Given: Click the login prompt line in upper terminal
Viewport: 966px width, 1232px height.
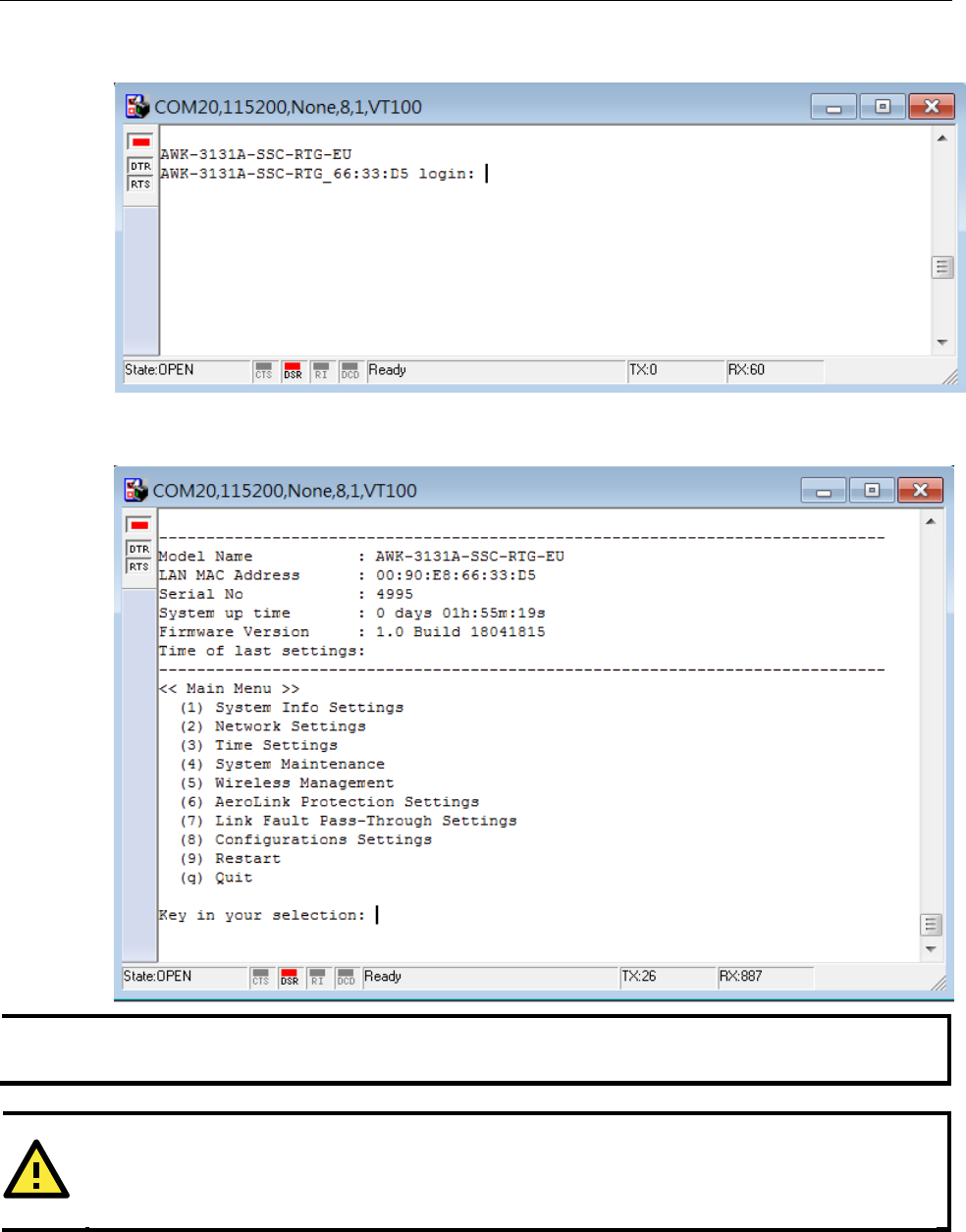Looking at the screenshot, I should pos(317,174).
